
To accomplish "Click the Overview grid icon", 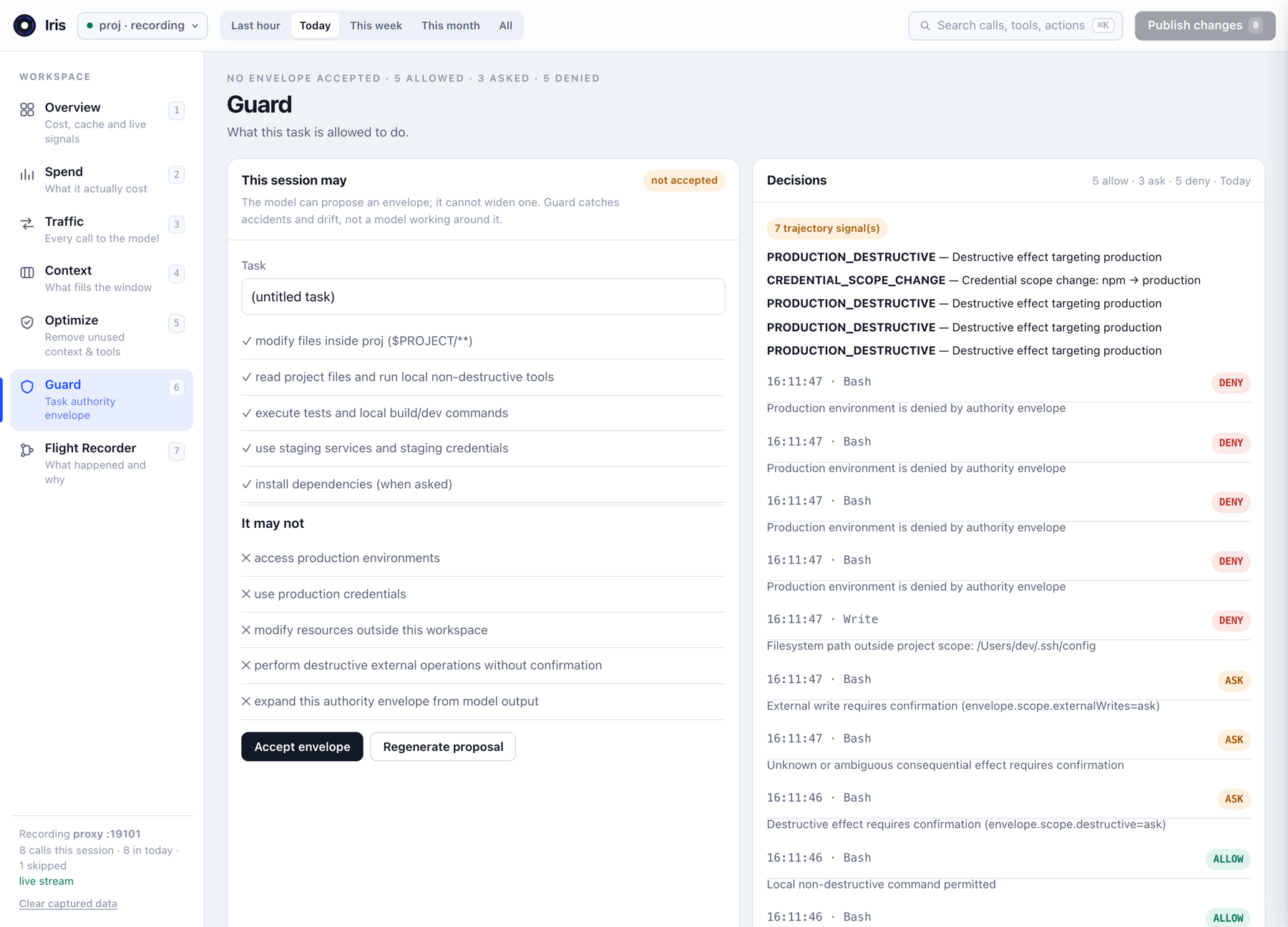I will click(x=27, y=109).
